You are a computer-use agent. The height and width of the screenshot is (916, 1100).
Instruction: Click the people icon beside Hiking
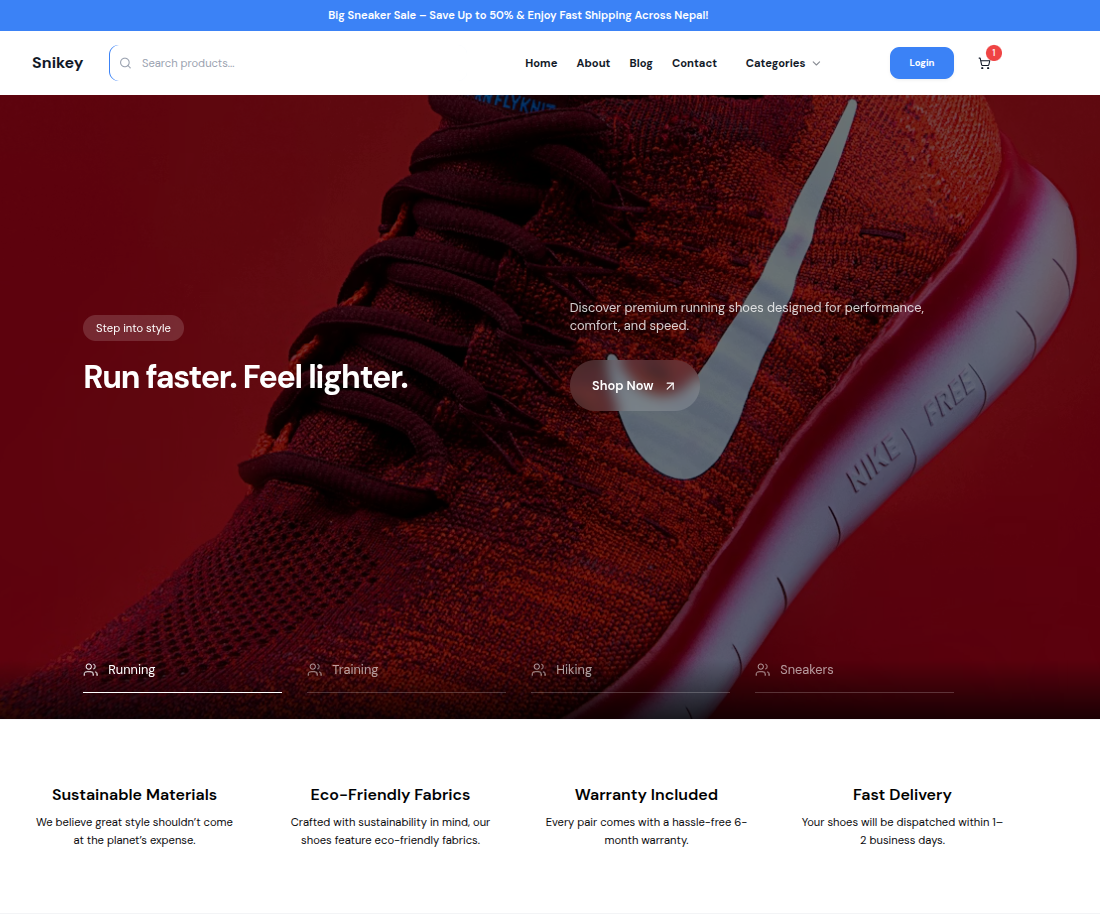click(x=539, y=670)
